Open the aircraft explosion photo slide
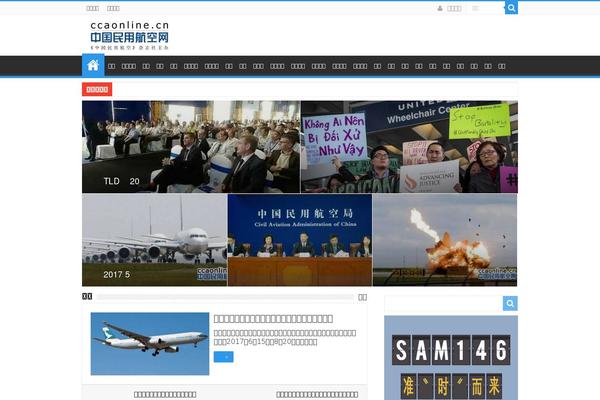 tap(445, 240)
